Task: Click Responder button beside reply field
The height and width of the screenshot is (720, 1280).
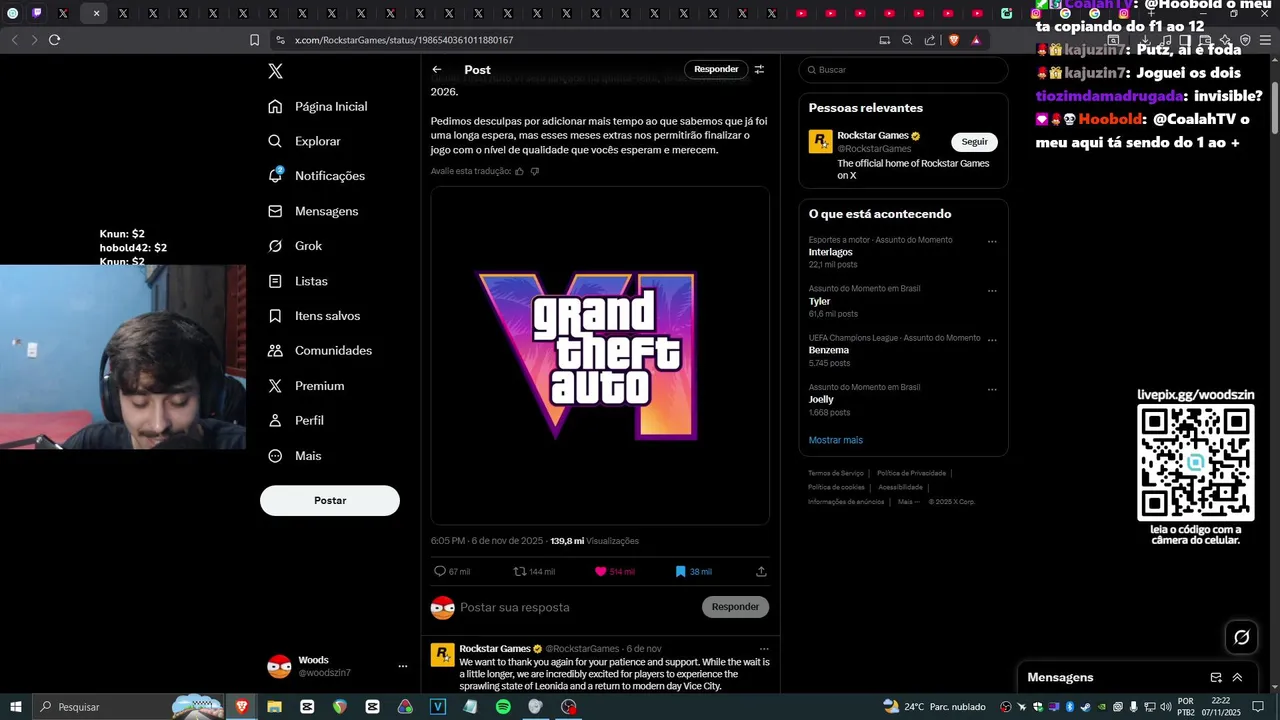Action: click(x=735, y=607)
